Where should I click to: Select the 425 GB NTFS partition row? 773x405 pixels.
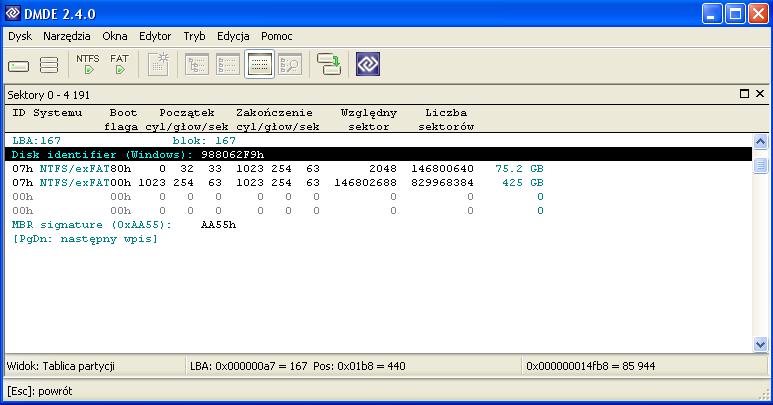click(378, 182)
